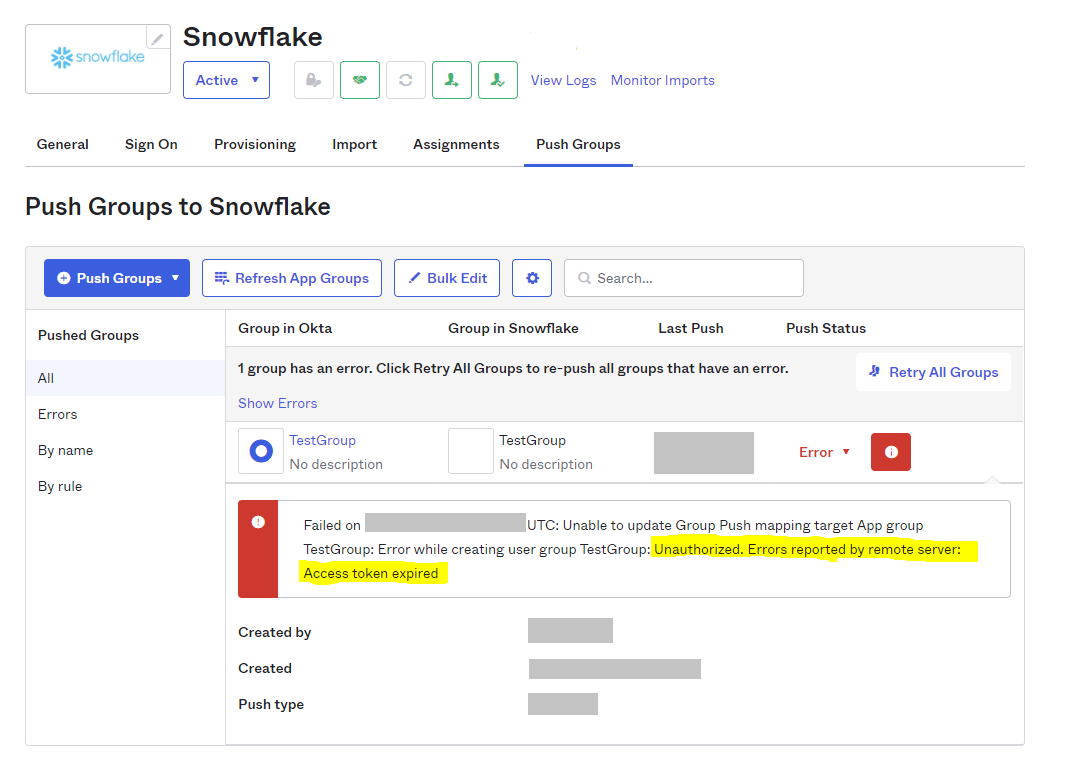Go to the Assignments tab
Viewport: 1065px width, 758px height.
coord(456,144)
